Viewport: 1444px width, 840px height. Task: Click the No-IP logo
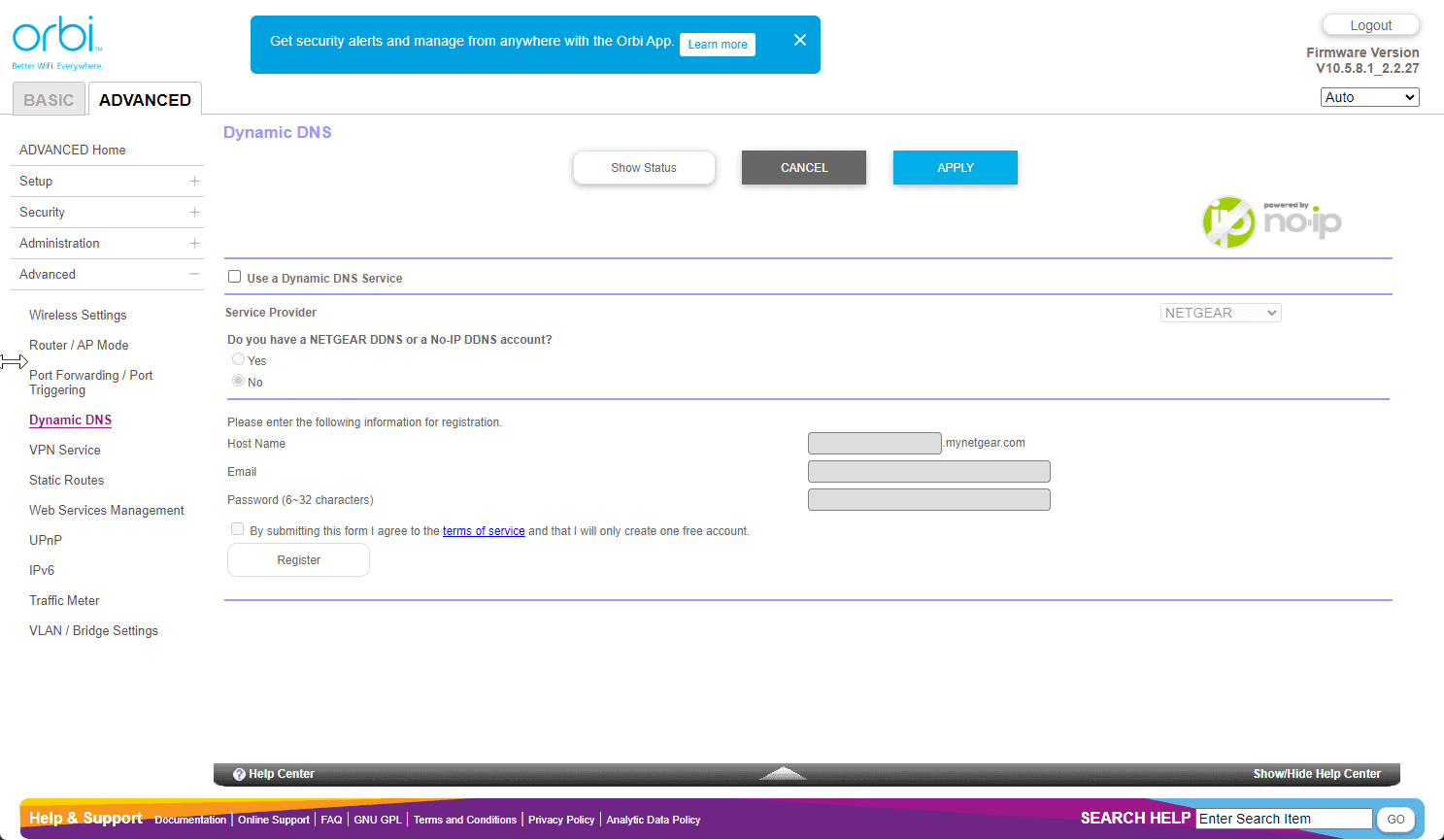(x=1271, y=222)
